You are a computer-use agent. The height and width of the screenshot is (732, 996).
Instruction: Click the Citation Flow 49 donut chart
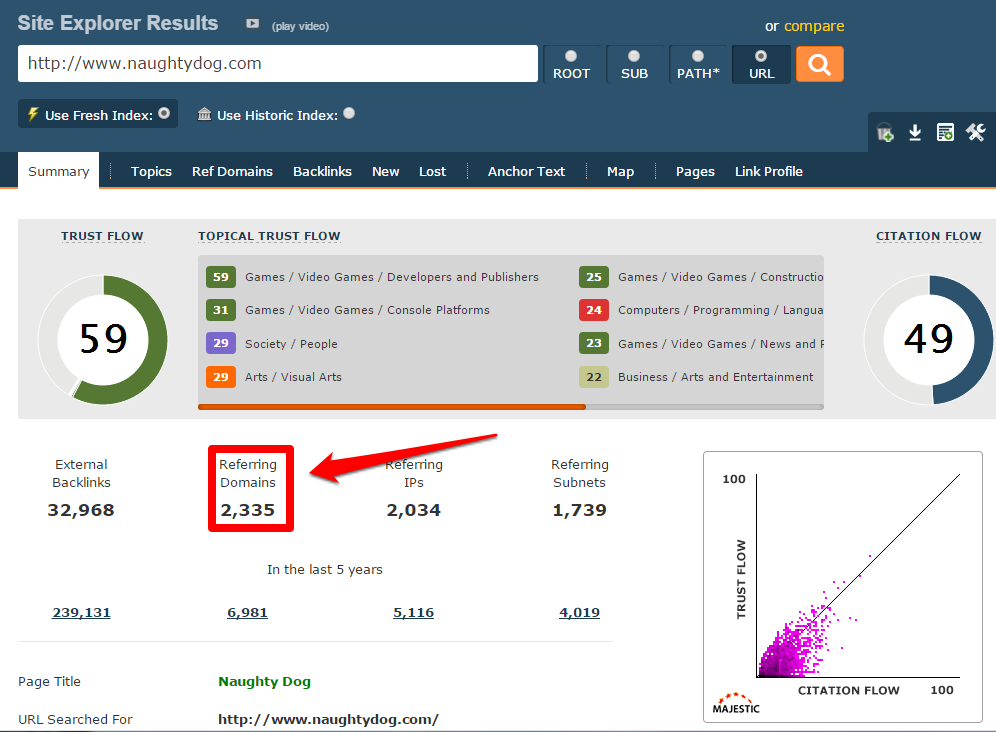click(x=929, y=339)
